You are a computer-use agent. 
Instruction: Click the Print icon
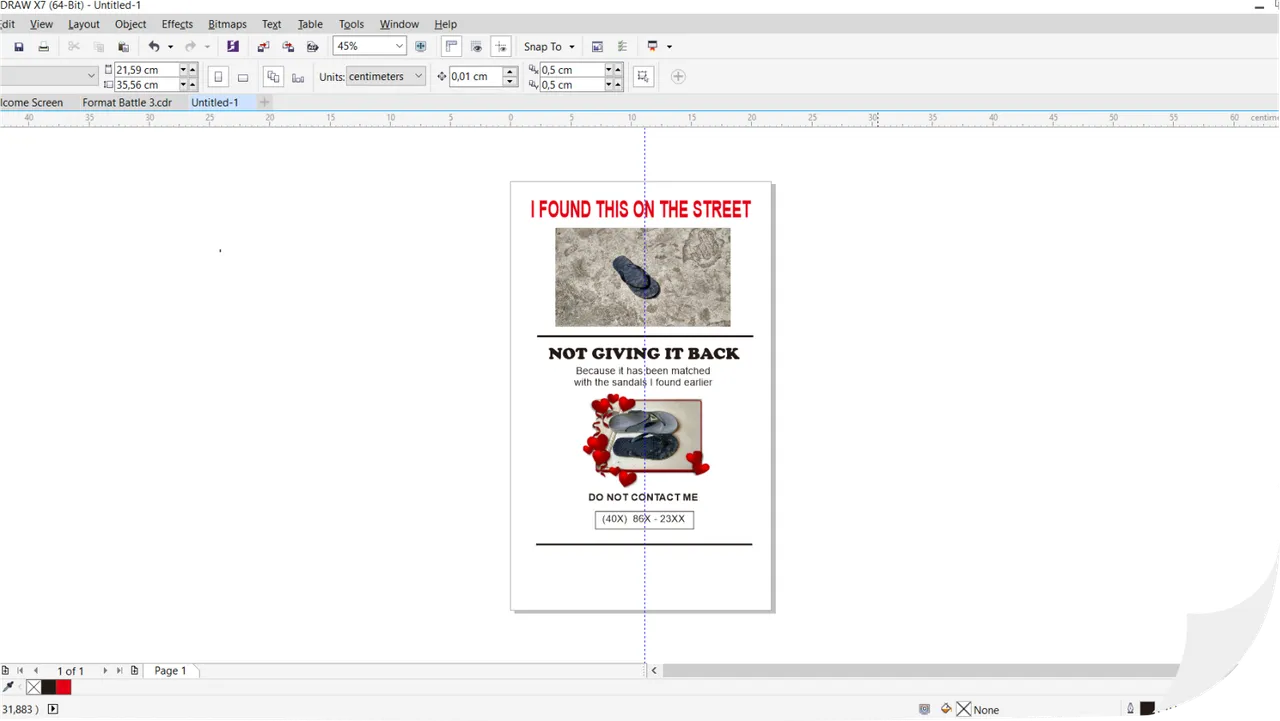(x=43, y=47)
